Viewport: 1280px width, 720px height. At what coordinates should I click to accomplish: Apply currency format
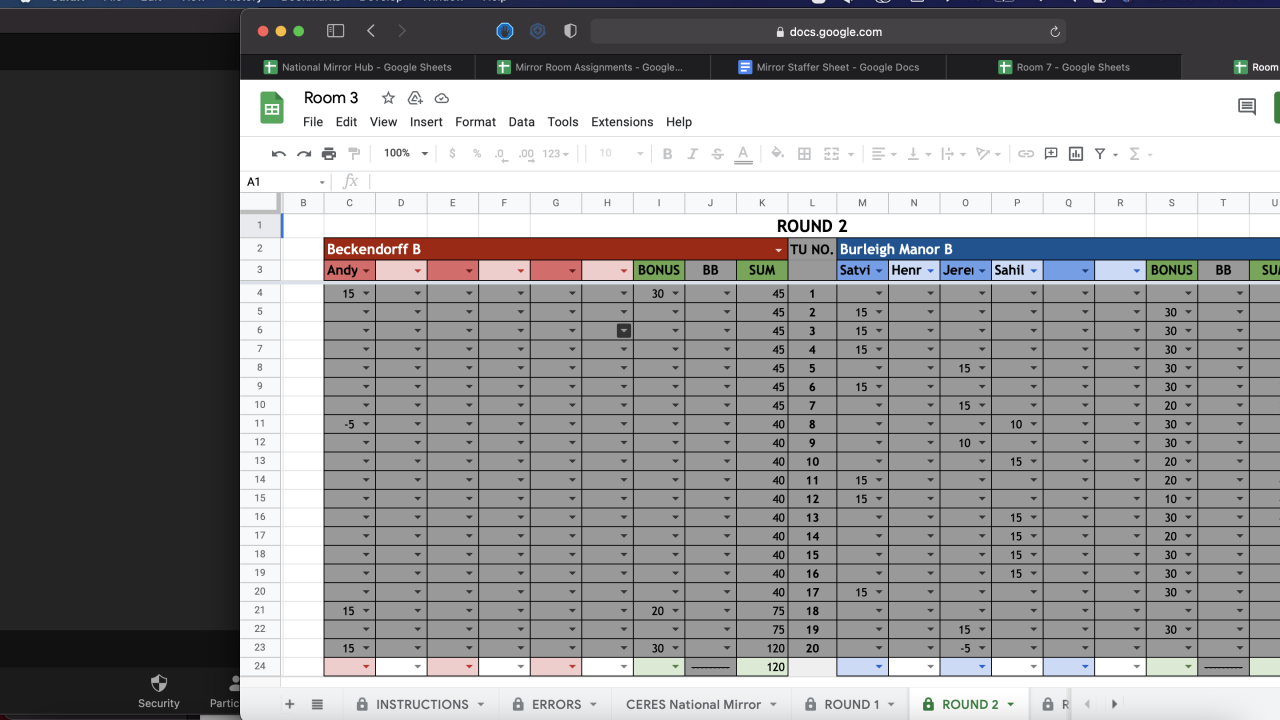click(x=453, y=154)
